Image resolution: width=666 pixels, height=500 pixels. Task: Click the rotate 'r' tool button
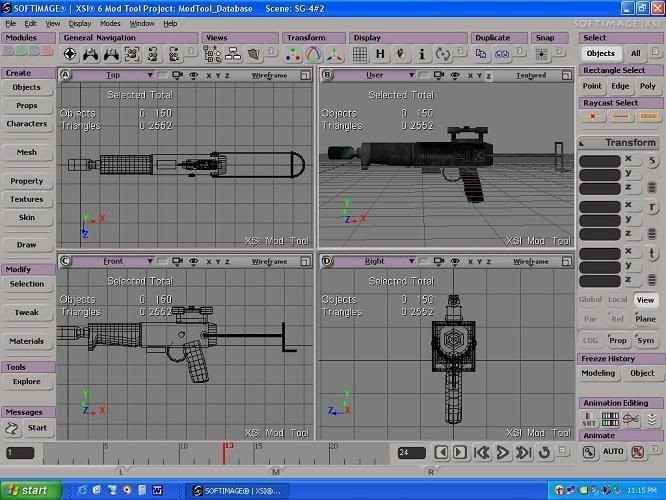652,207
